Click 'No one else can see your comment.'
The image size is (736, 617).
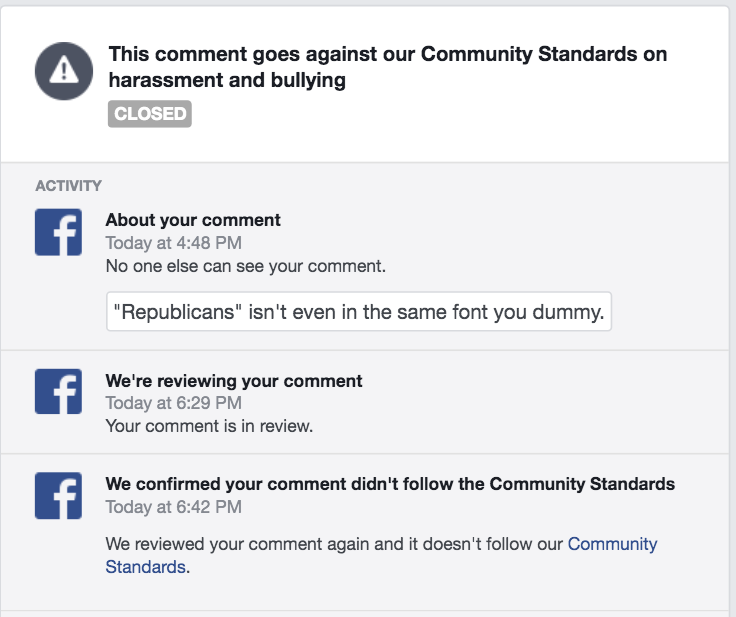tap(245, 267)
